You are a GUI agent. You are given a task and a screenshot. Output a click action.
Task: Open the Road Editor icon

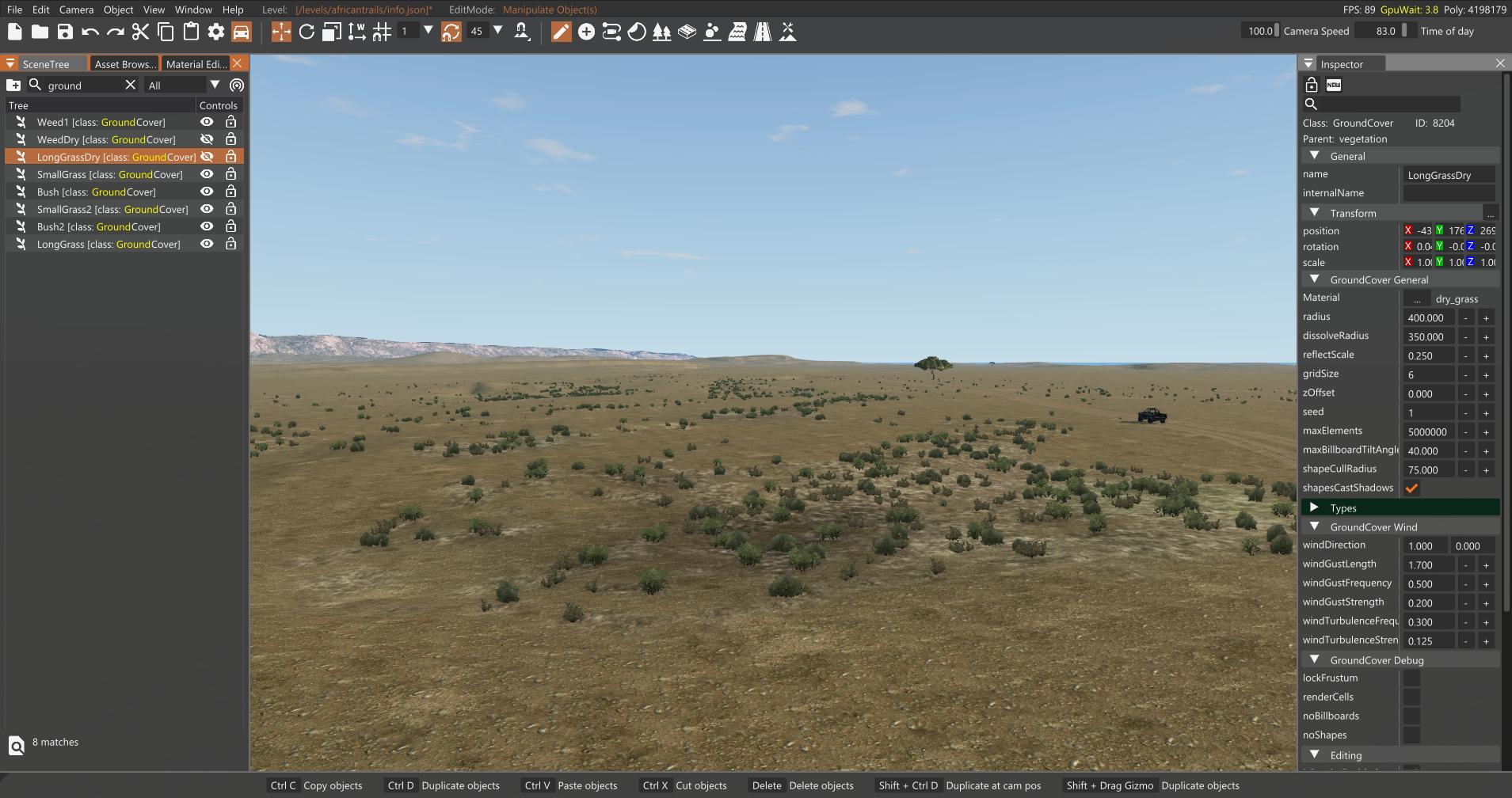point(763,32)
